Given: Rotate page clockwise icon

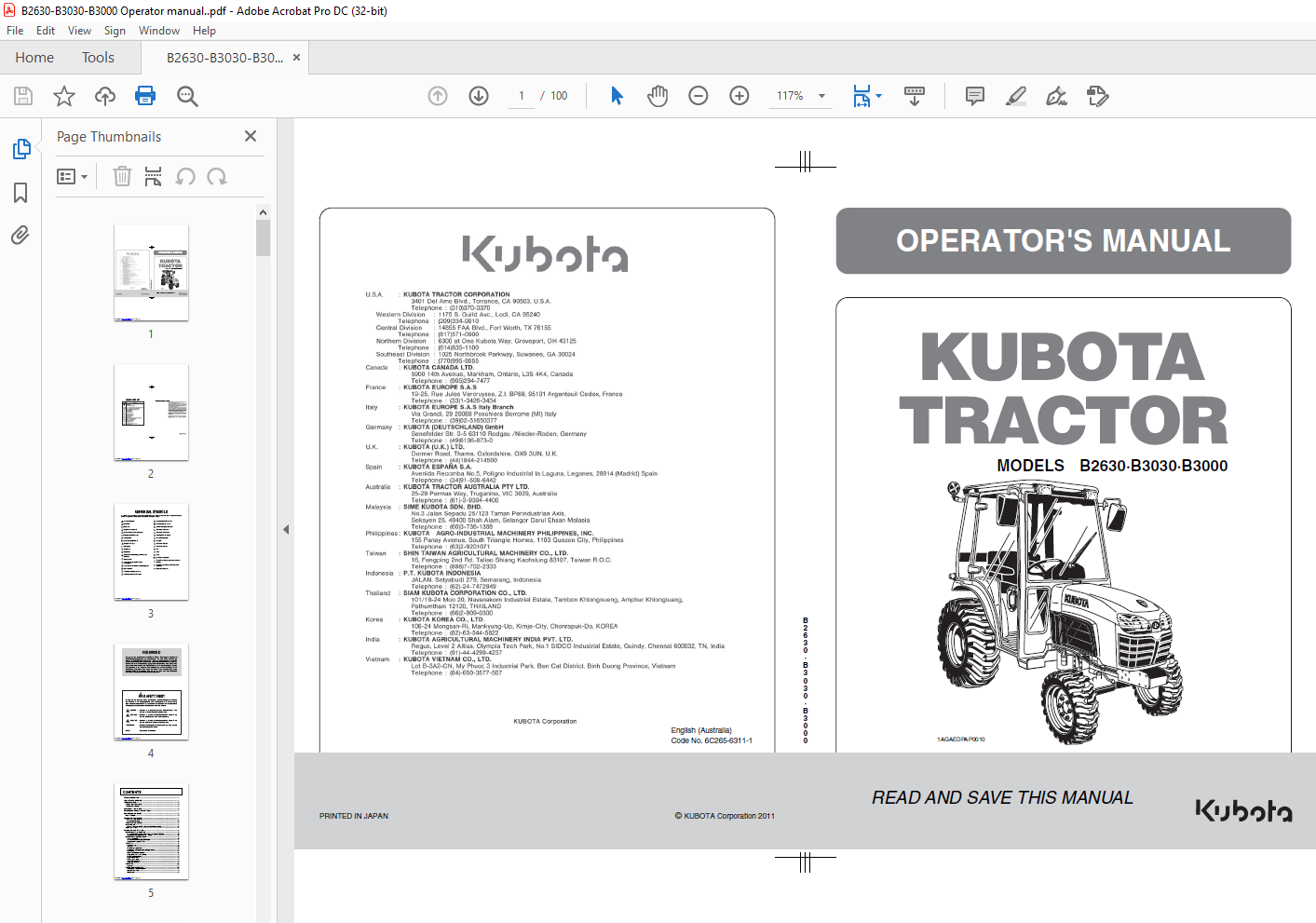Looking at the screenshot, I should (x=217, y=176).
